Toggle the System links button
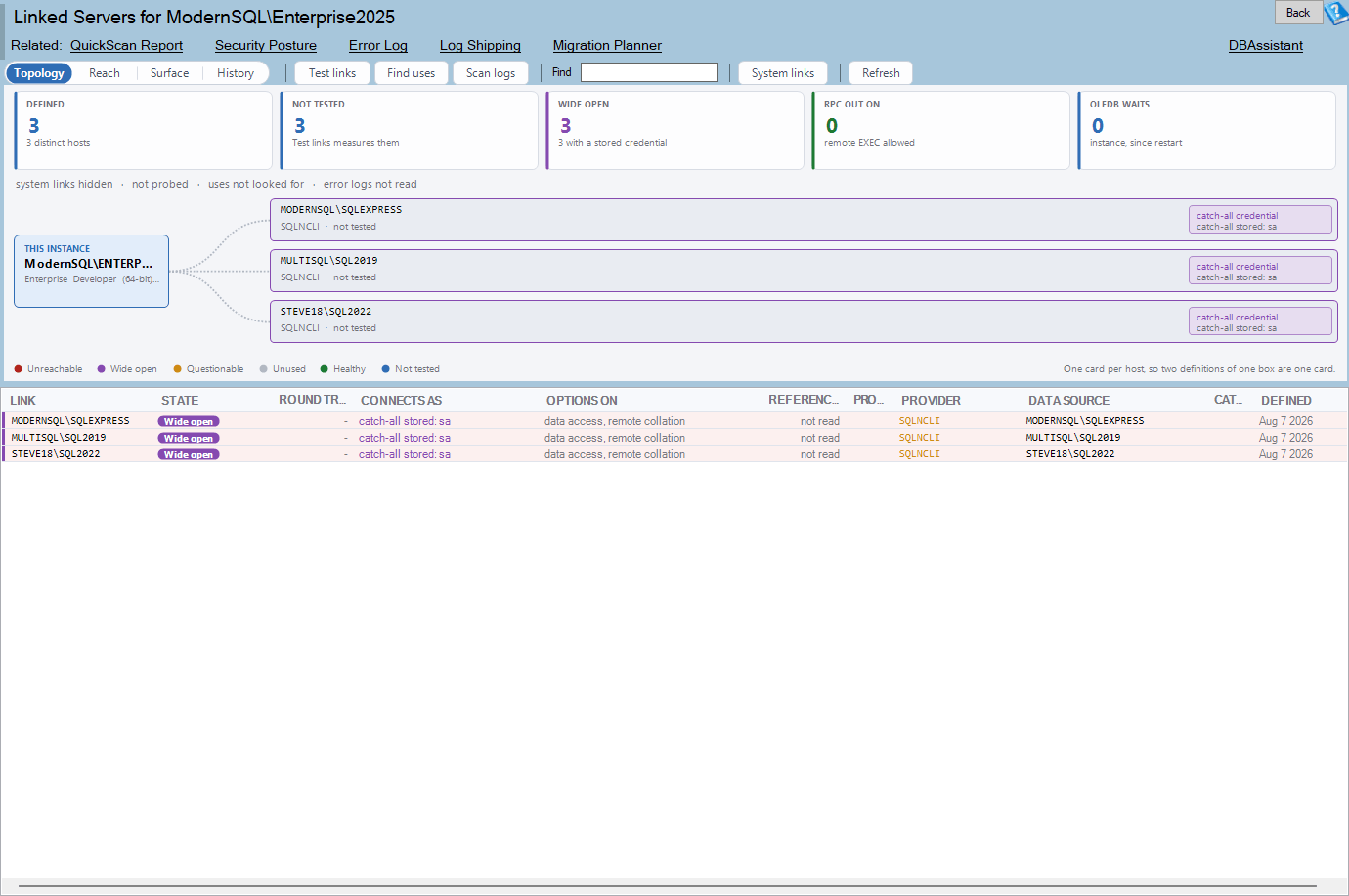Viewport: 1349px width, 896px height. [783, 73]
